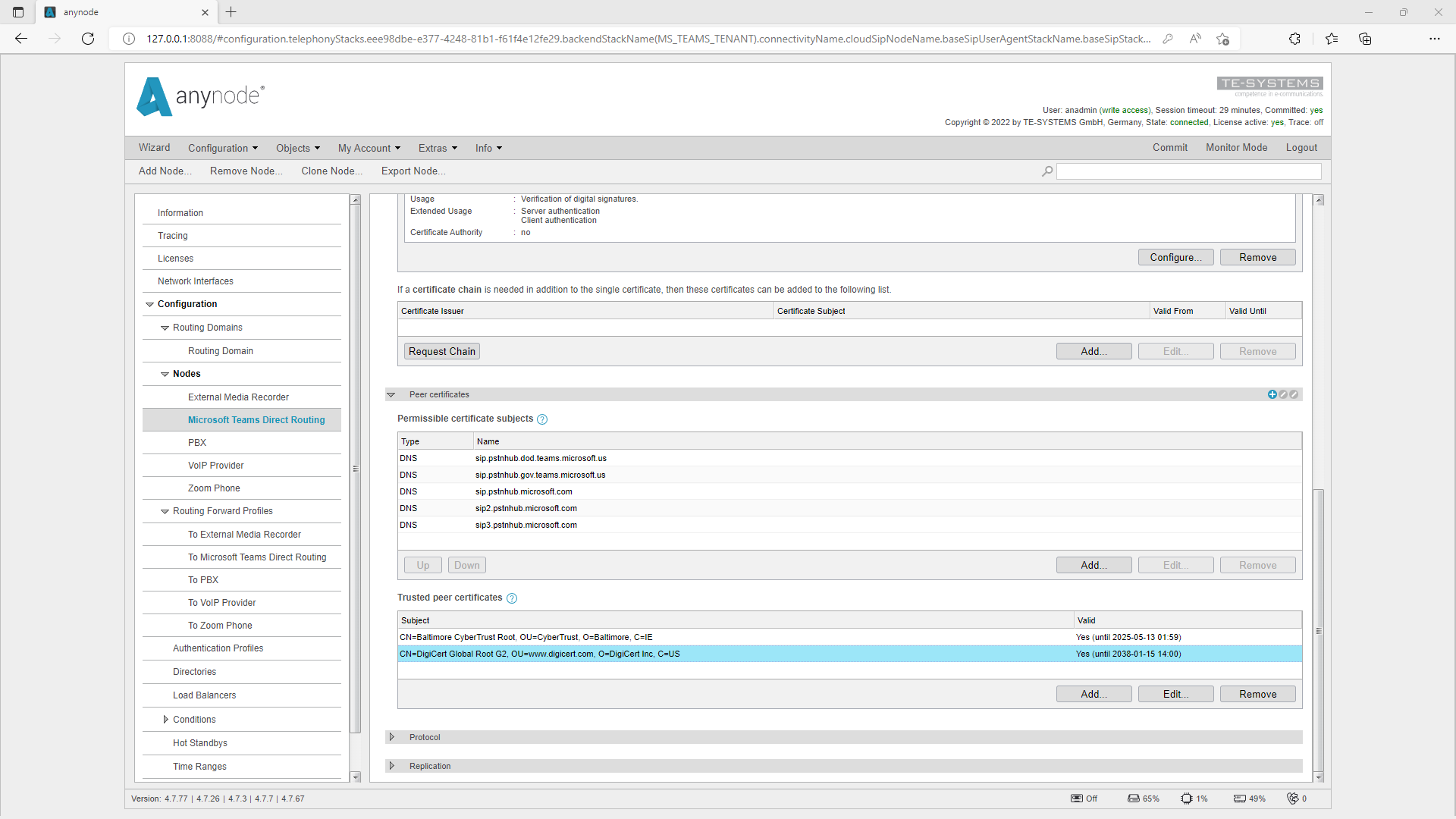This screenshot has height=819, width=1456.
Task: Click the active calls phone icon
Action: (1293, 799)
